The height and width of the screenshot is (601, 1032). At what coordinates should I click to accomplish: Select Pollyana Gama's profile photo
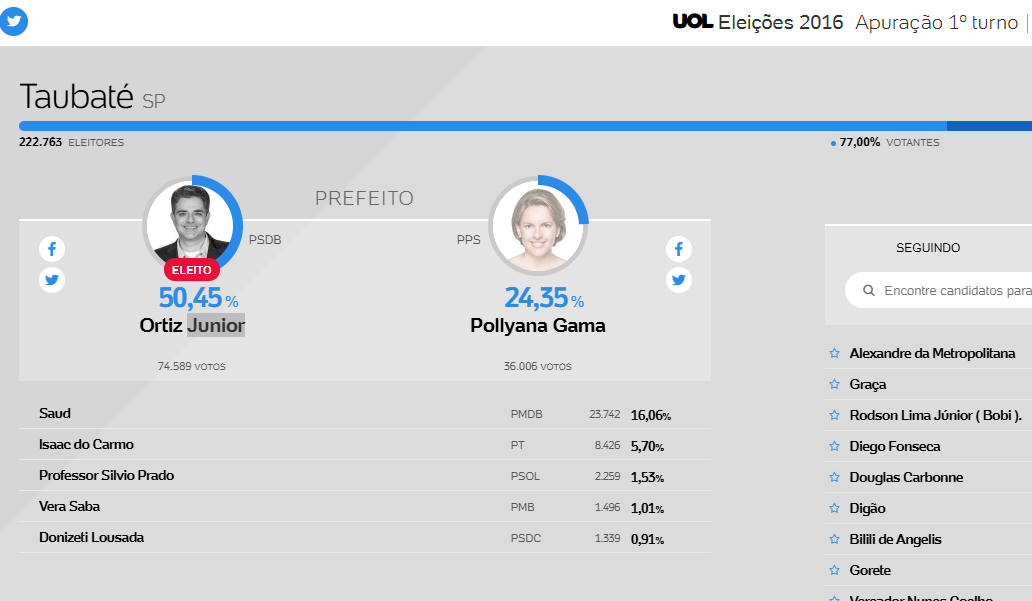[x=537, y=225]
